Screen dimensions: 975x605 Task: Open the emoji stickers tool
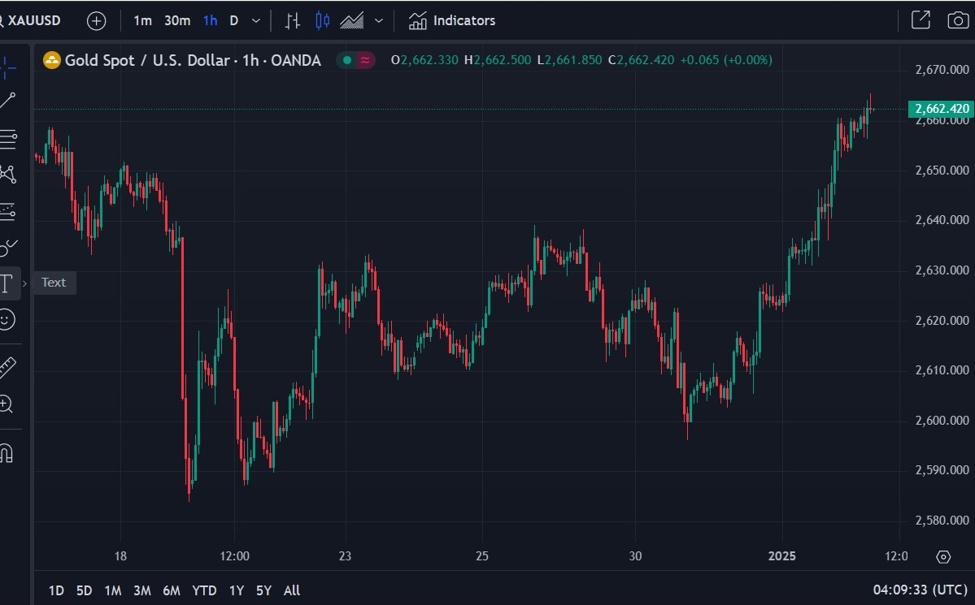(x=9, y=321)
